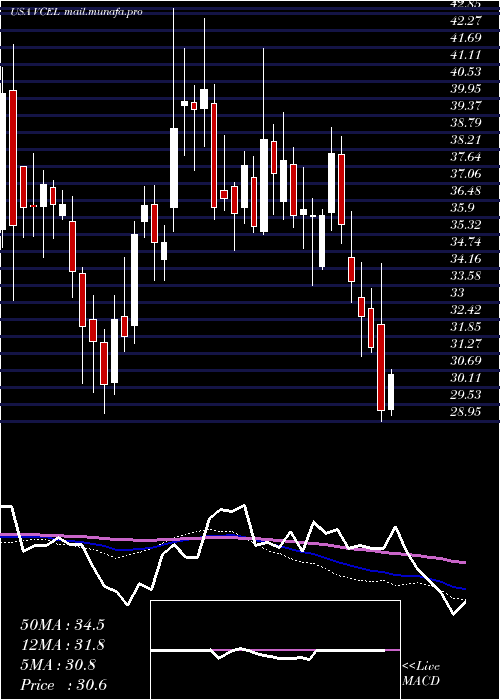The height and width of the screenshot is (700, 500).
Task: Click the 36.48 price axis label
Action: (x=466, y=191)
